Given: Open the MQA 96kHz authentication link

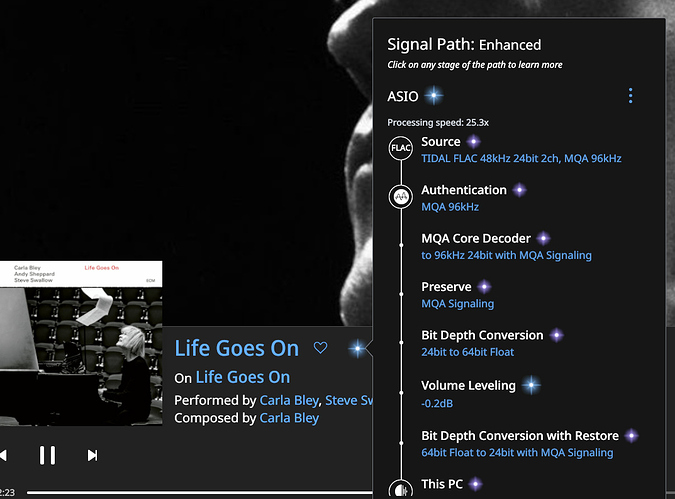Looking at the screenshot, I should pyautogui.click(x=450, y=207).
